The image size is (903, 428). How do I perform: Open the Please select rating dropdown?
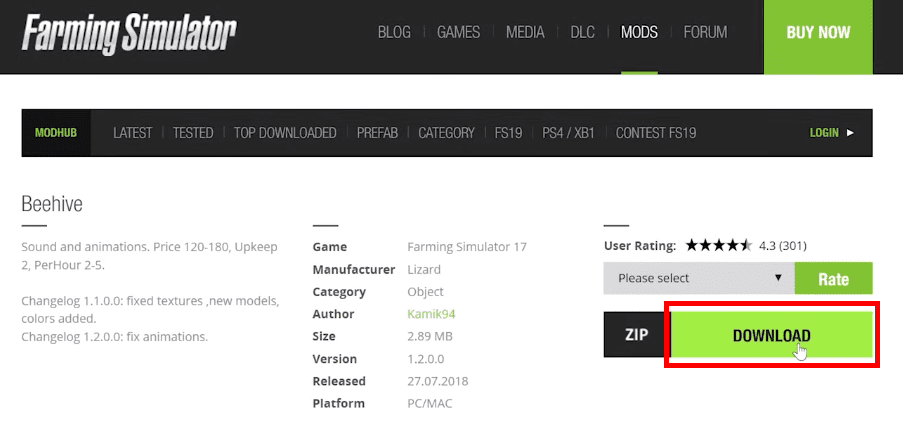tap(699, 278)
